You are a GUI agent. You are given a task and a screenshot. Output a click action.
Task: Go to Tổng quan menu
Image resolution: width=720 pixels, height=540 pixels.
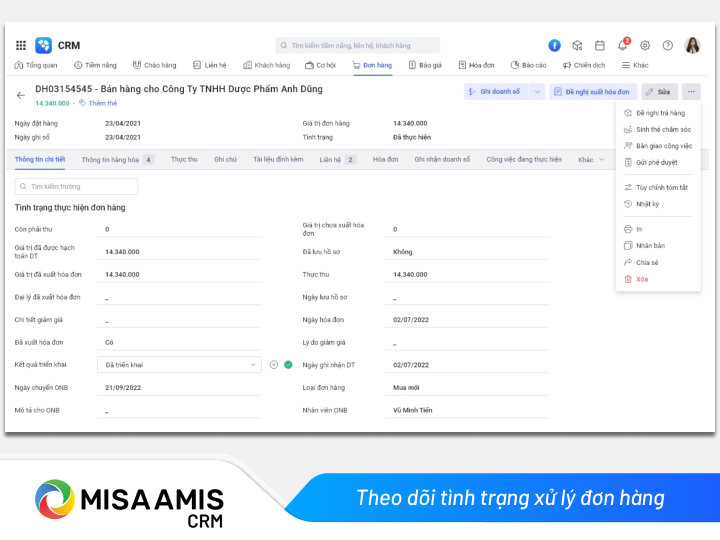pyautogui.click(x=36, y=65)
